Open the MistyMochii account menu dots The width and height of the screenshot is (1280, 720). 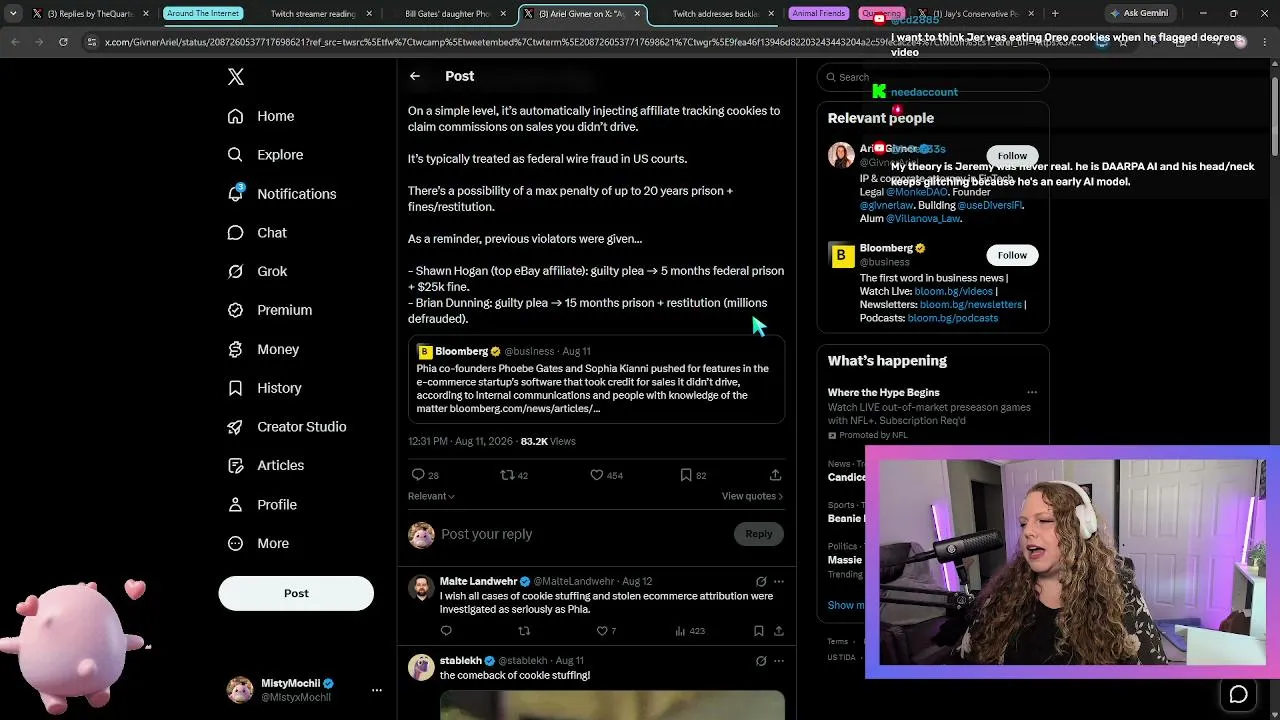[377, 690]
